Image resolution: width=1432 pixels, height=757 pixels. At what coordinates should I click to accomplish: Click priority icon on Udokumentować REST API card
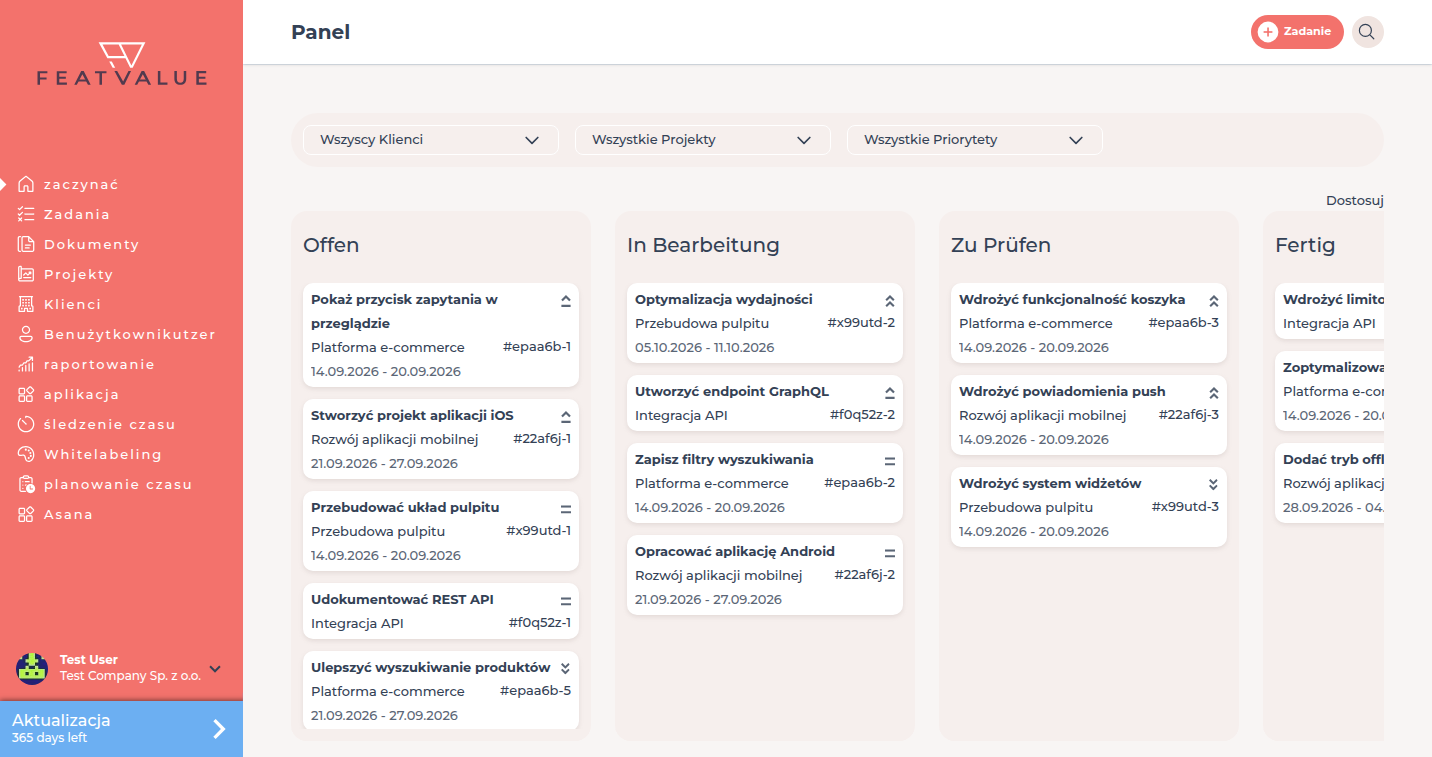pyautogui.click(x=565, y=601)
